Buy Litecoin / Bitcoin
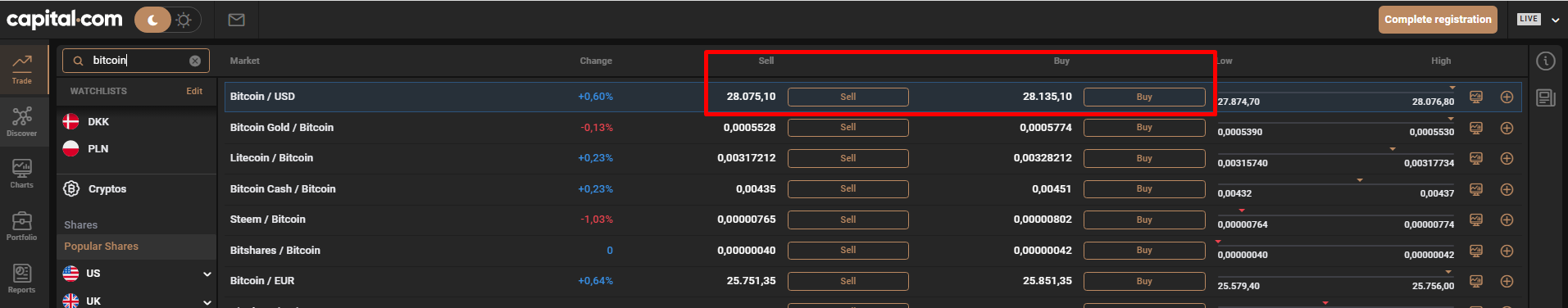 click(1144, 158)
